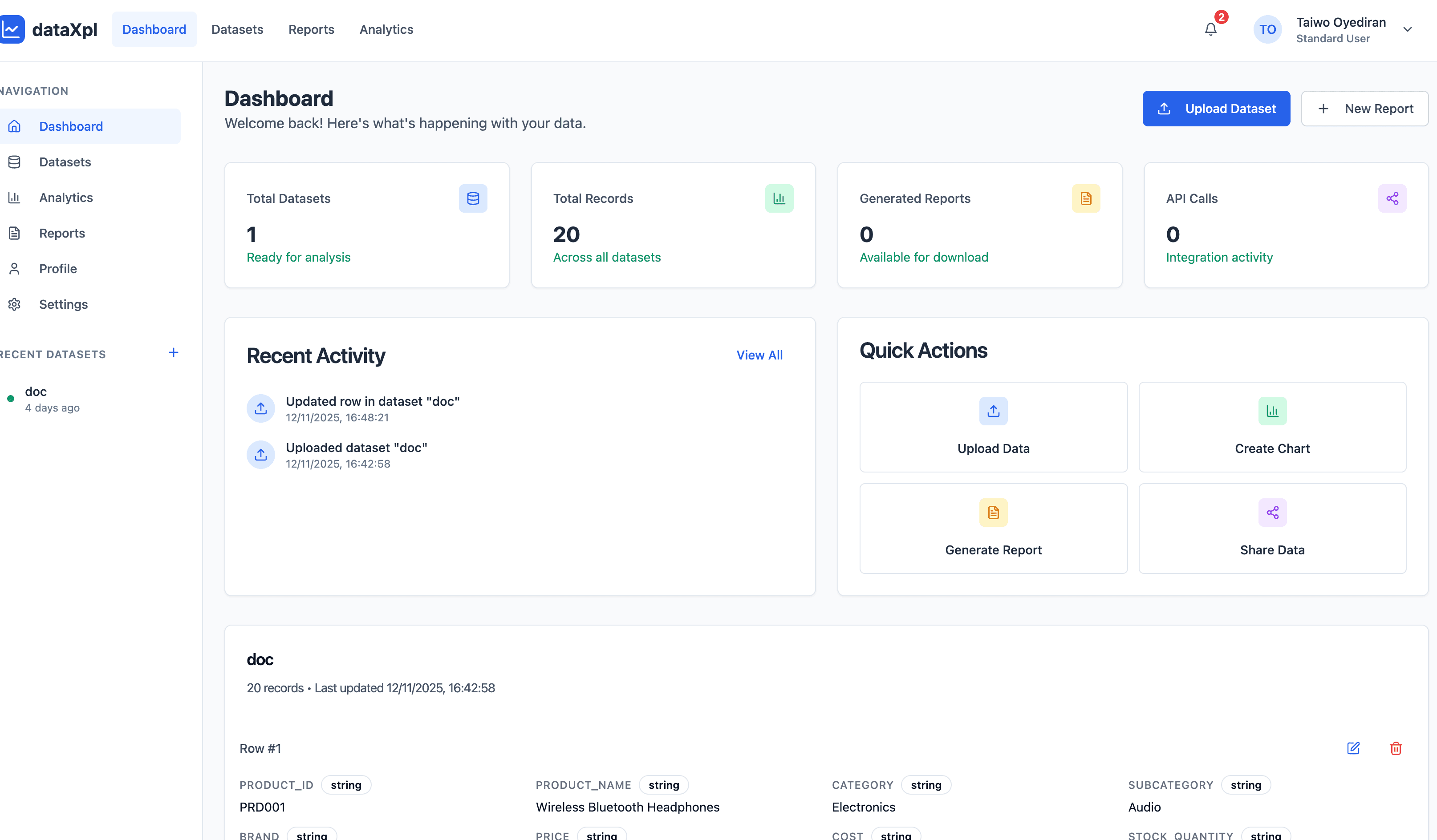Delete Row #1 with trash icon
The width and height of the screenshot is (1437, 840).
[1395, 748]
